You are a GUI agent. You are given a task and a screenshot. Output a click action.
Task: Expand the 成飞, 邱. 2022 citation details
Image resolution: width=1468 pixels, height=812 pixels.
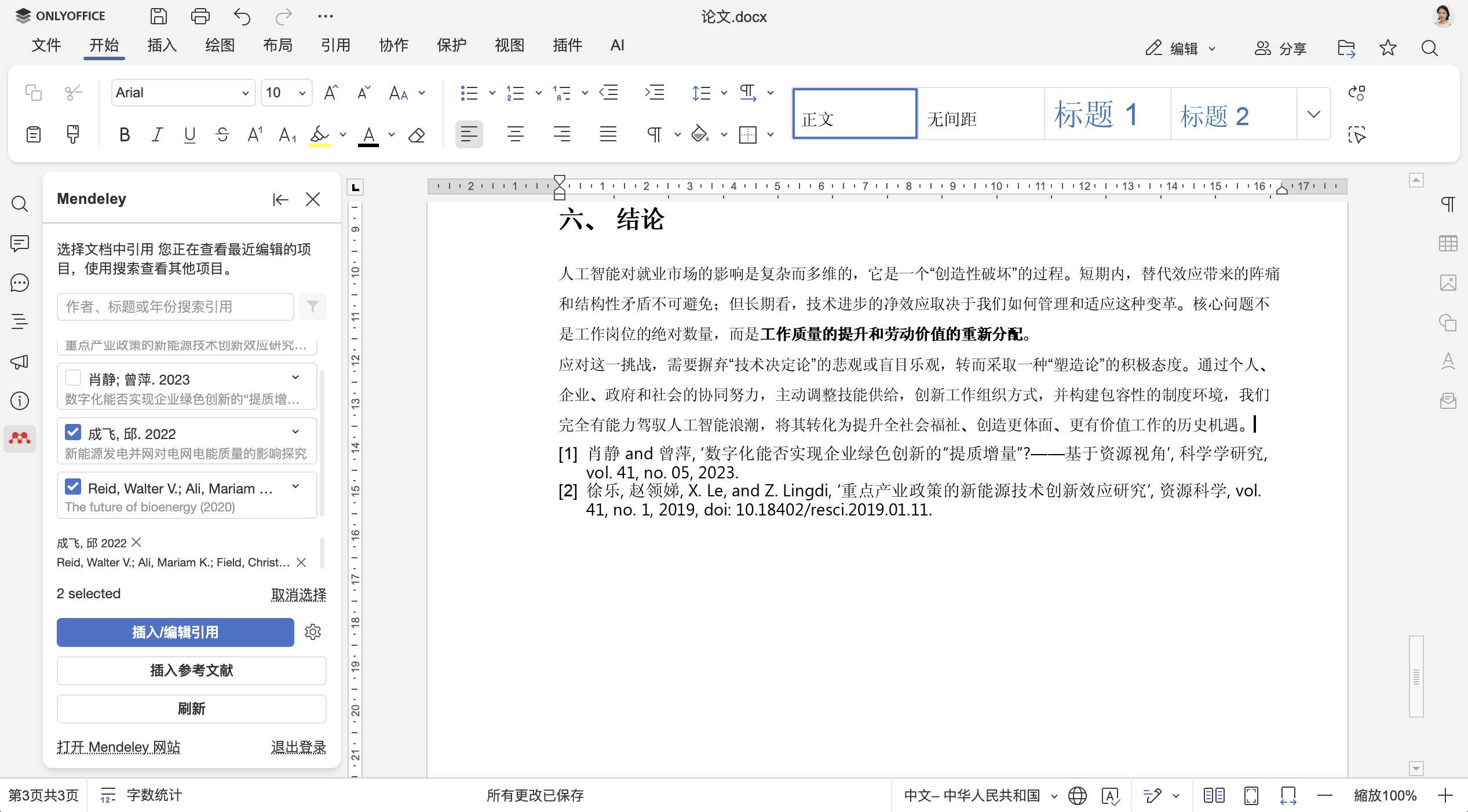click(x=295, y=432)
